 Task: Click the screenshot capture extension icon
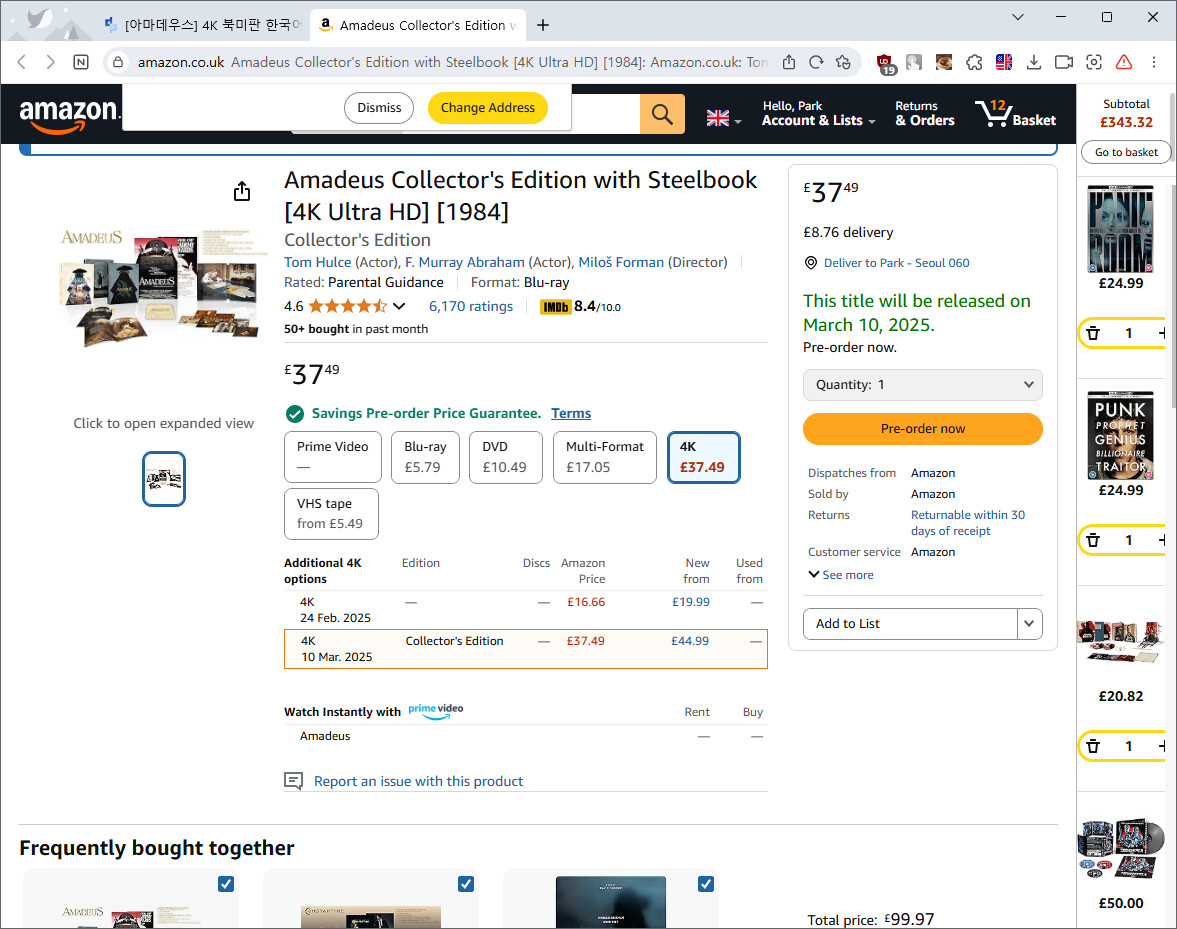(x=1094, y=62)
